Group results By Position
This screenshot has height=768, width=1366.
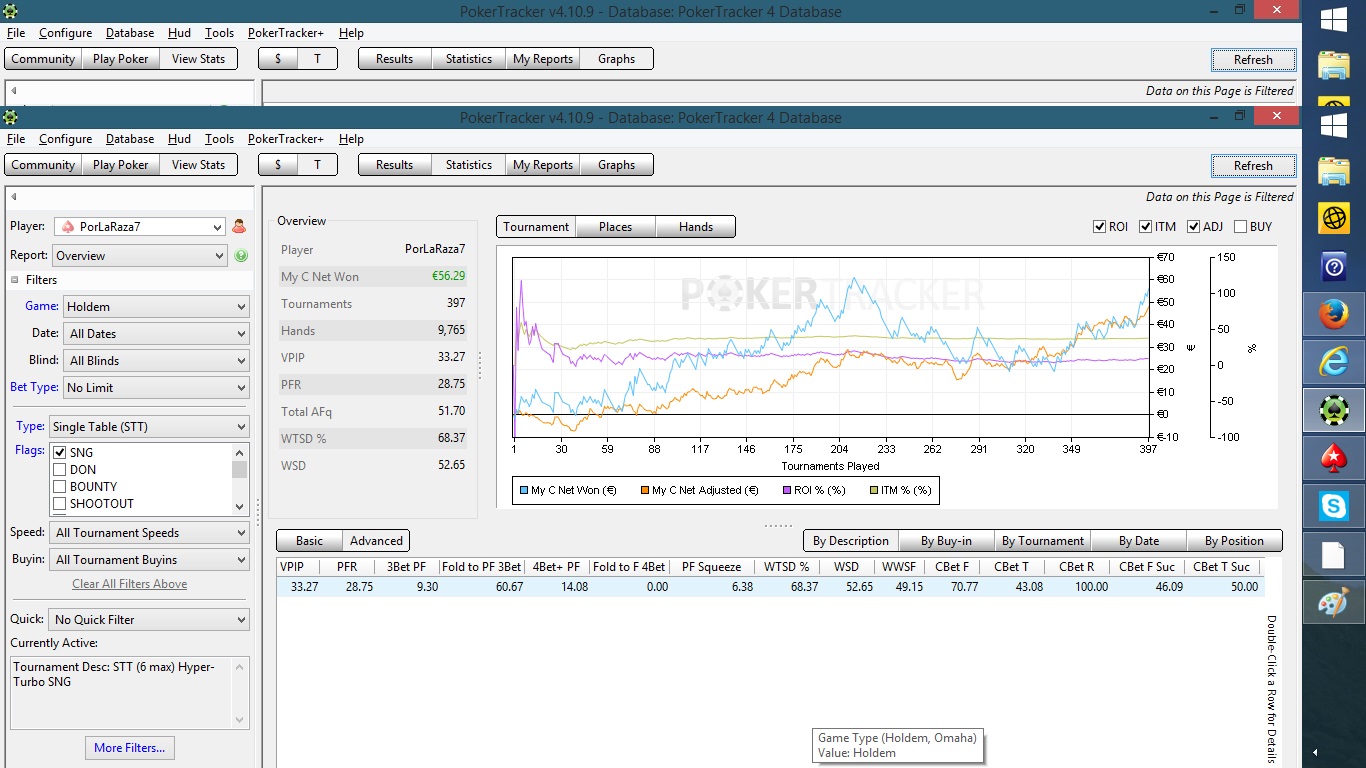pyautogui.click(x=1234, y=541)
